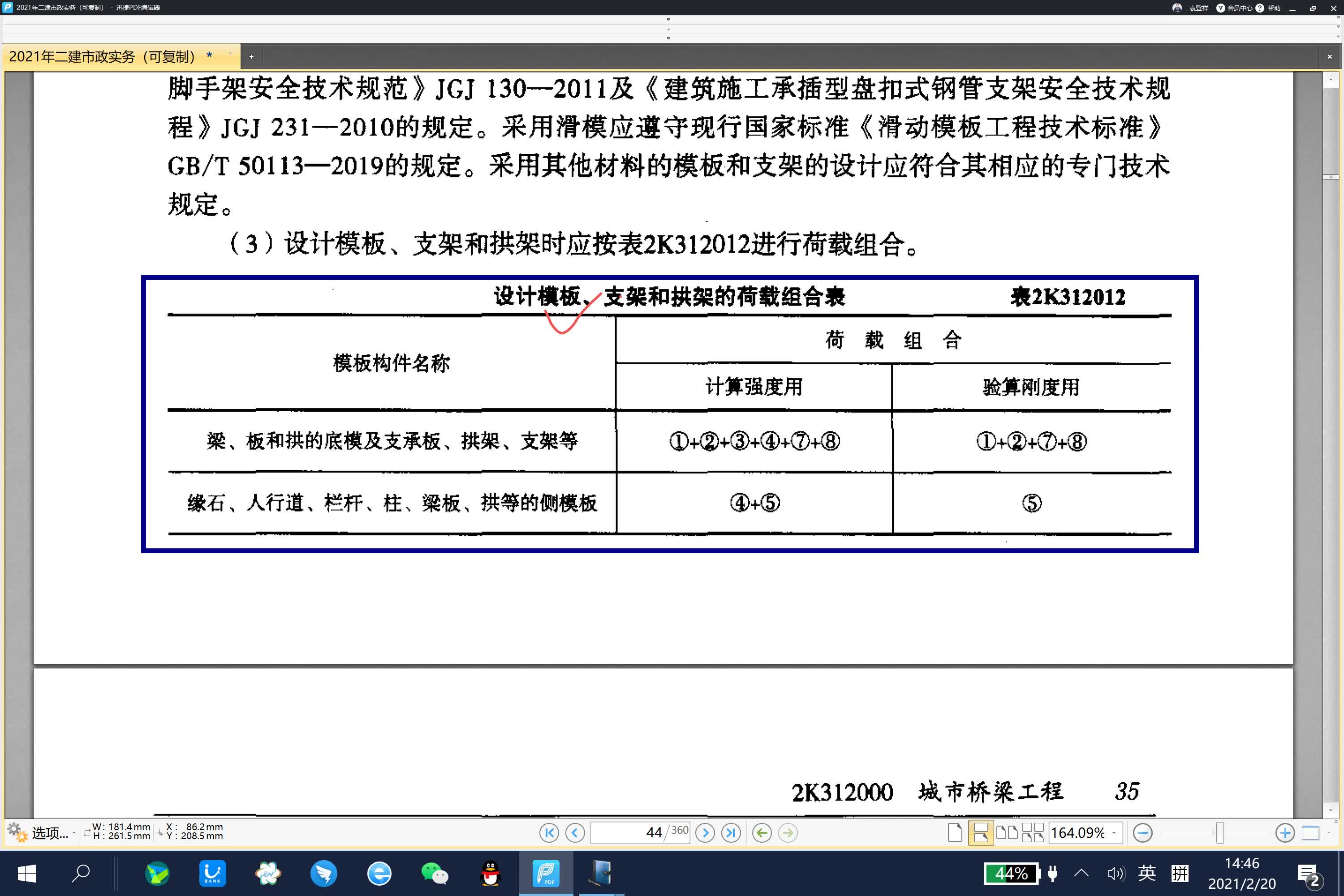
Task: Click the zoom slider handle
Action: [x=1220, y=832]
